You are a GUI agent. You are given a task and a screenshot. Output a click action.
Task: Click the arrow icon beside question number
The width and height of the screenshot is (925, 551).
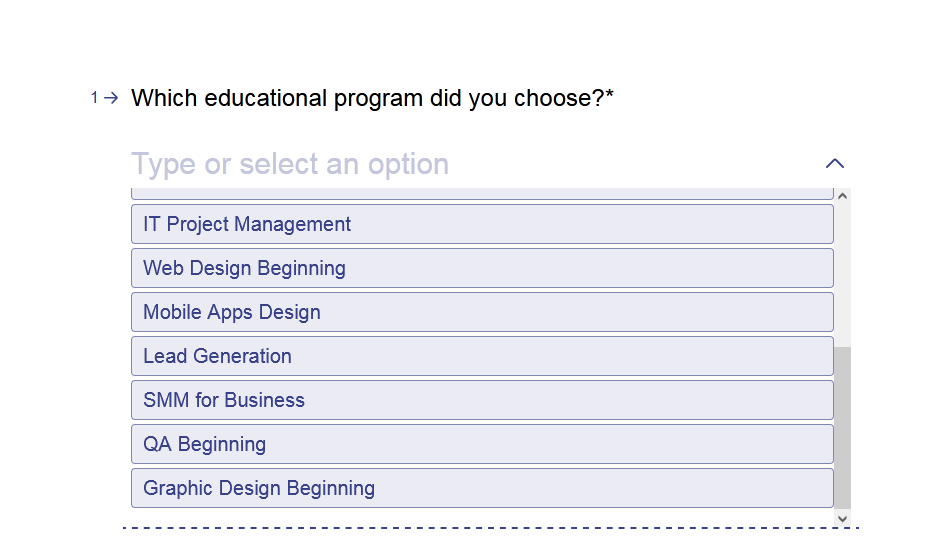click(x=111, y=97)
